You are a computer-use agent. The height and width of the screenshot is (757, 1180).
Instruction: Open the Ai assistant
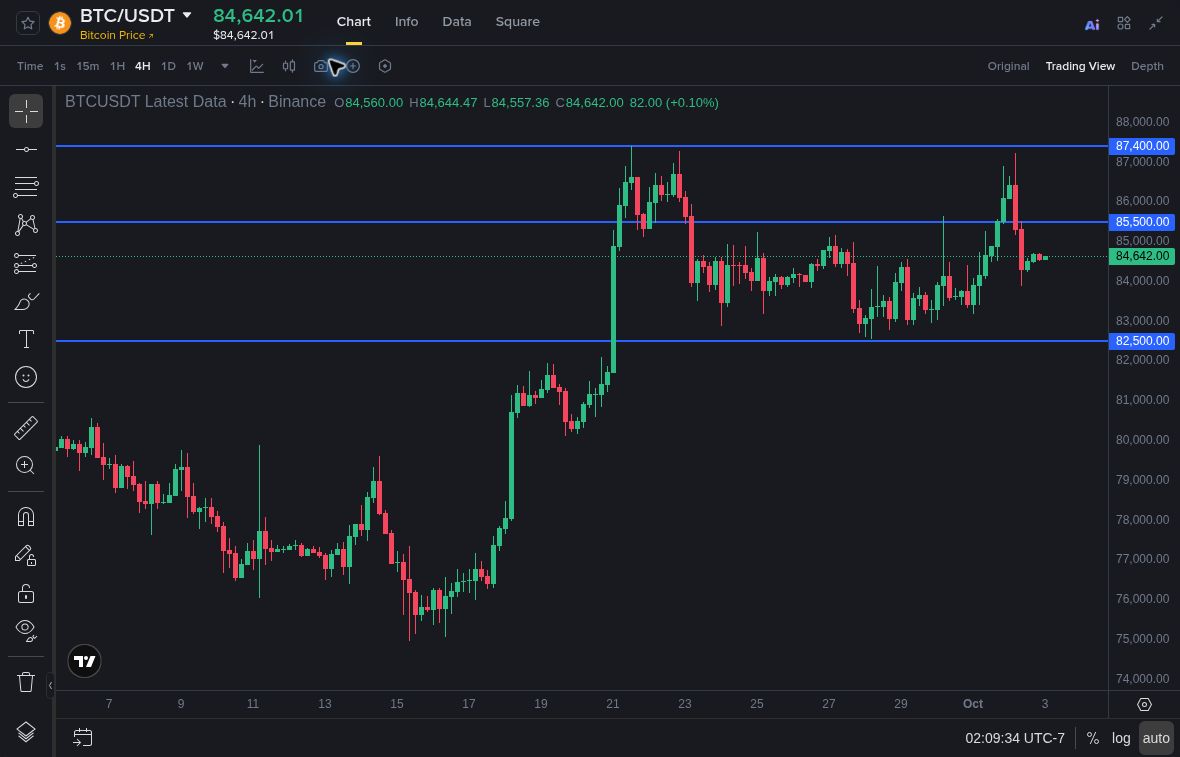tap(1092, 24)
